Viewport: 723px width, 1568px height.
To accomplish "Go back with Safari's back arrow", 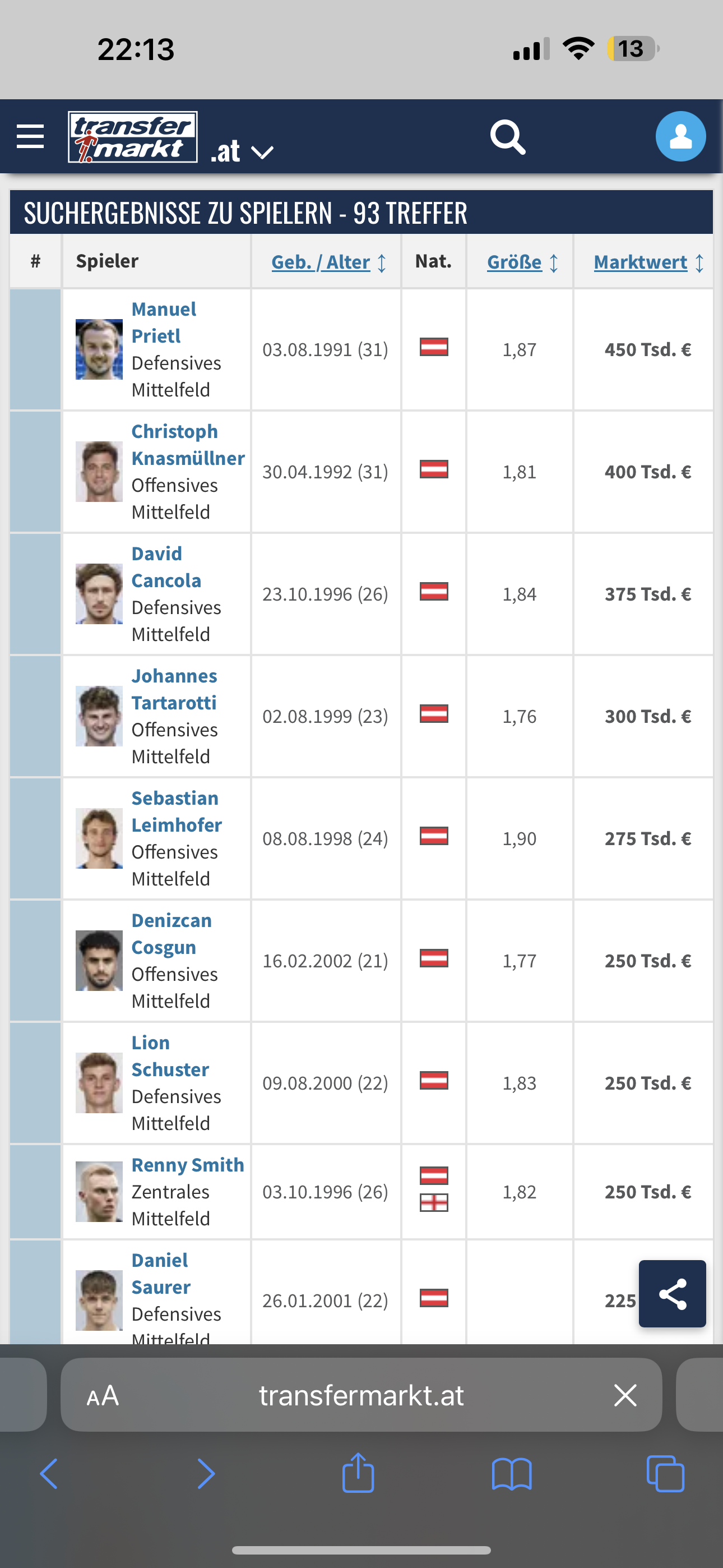I will [x=49, y=1474].
